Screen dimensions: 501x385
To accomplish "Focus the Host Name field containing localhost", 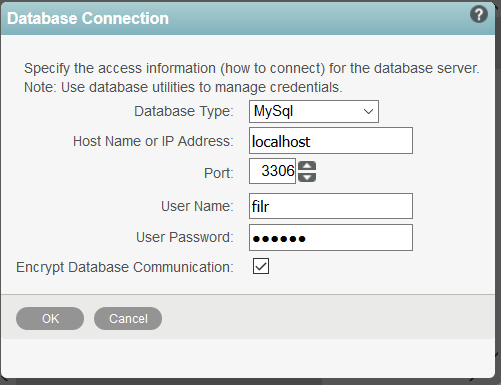I will pos(331,141).
